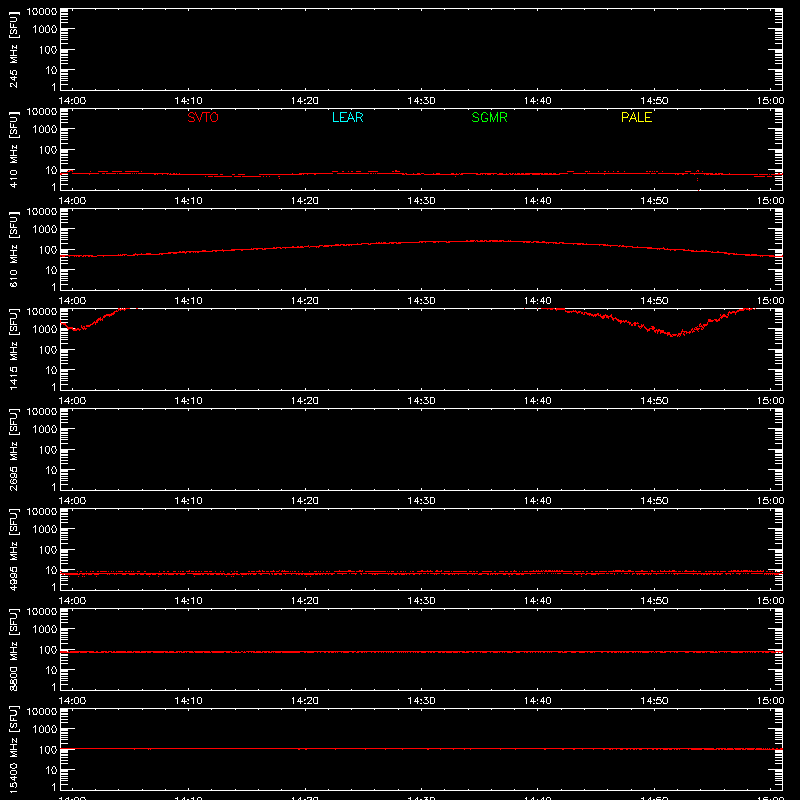The height and width of the screenshot is (800, 800).
Task: Click 14:40 time label below 610 MHz panel
Action: [x=537, y=301]
